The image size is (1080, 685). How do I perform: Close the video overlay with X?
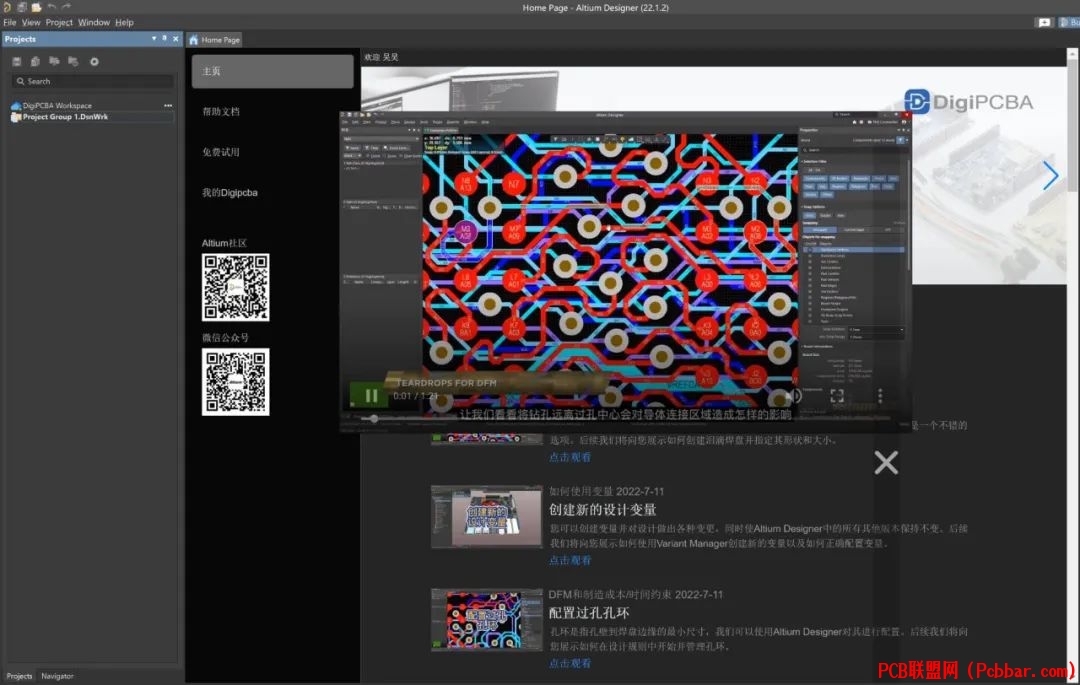click(886, 463)
